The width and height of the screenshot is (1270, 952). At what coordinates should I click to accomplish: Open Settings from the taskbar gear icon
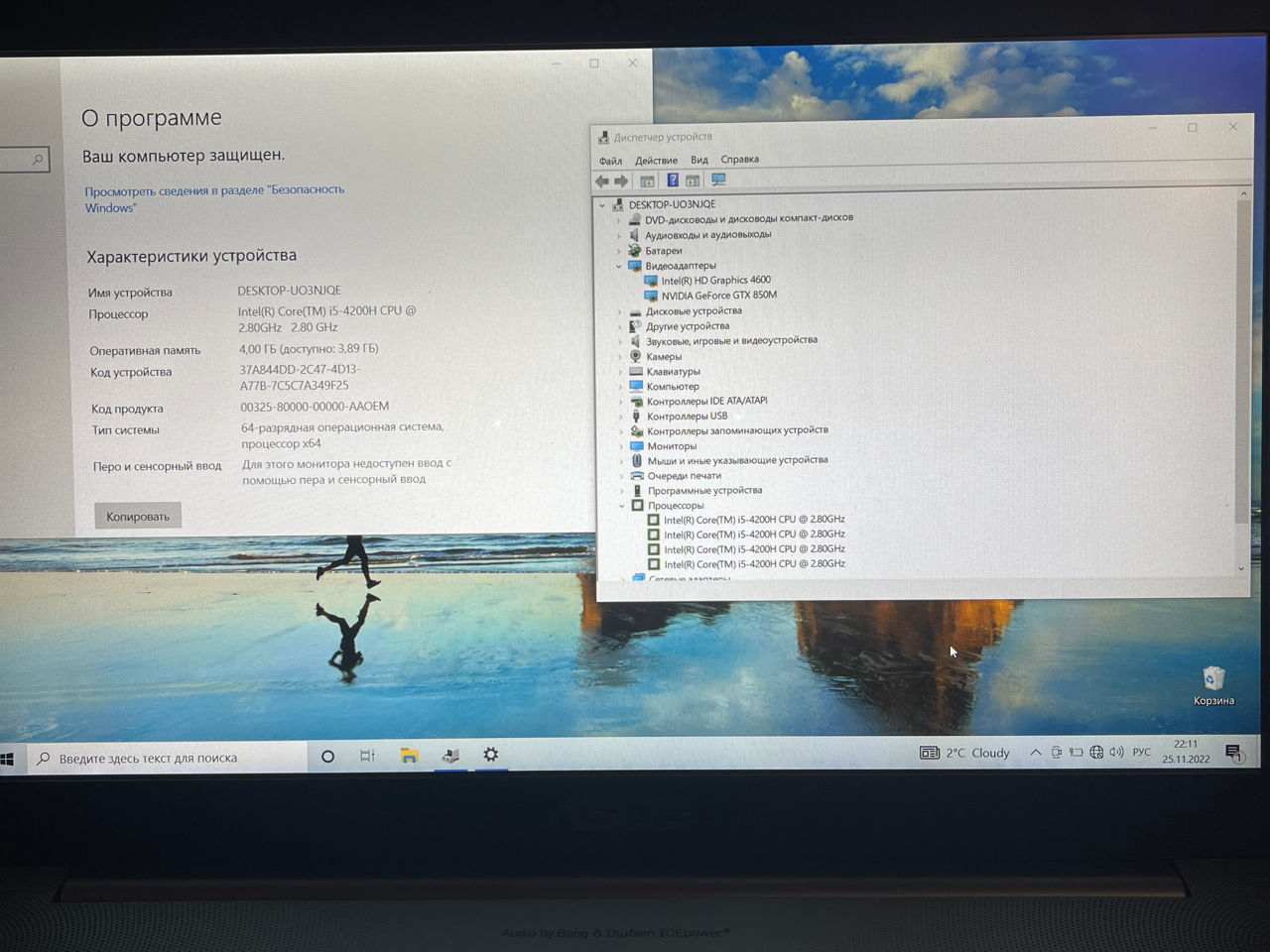click(491, 756)
